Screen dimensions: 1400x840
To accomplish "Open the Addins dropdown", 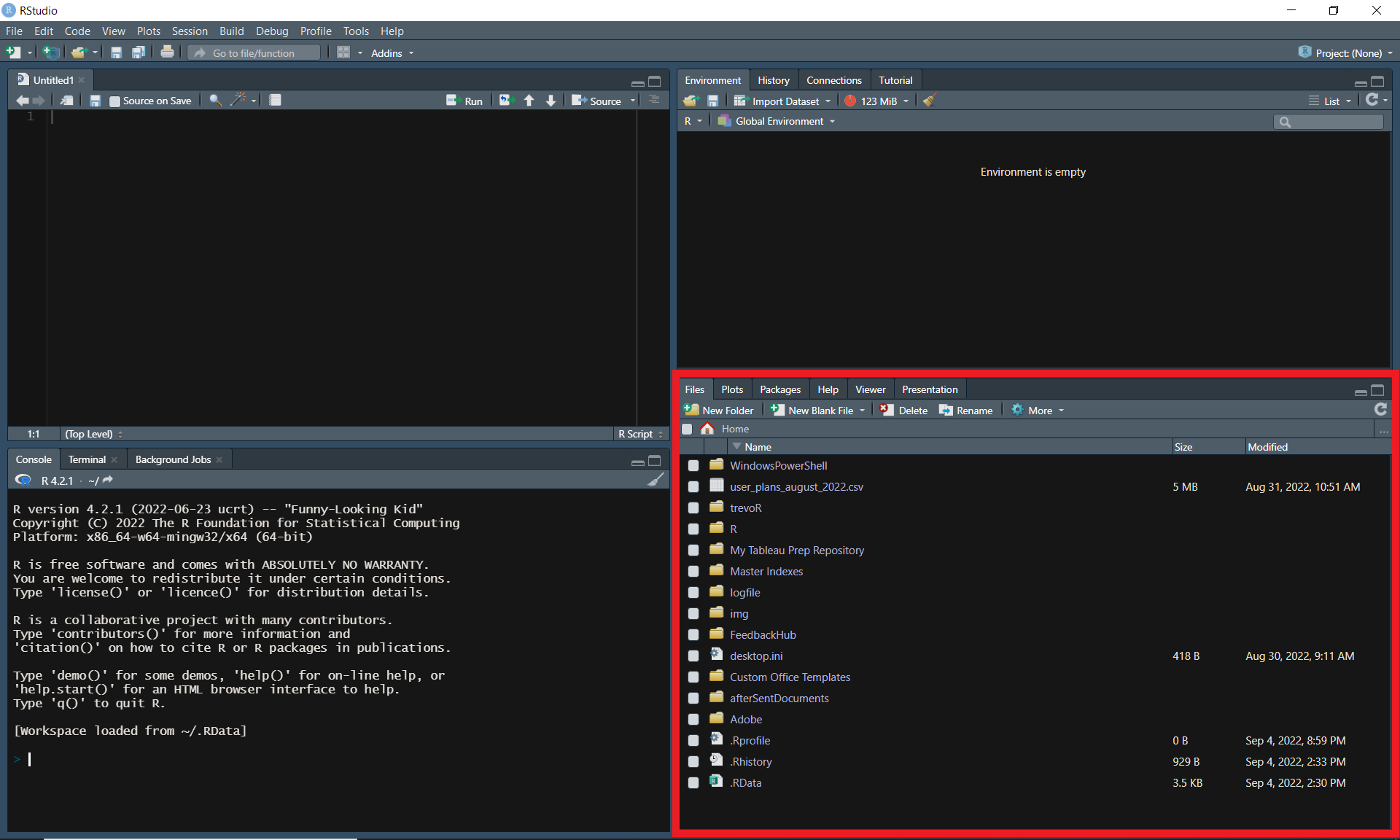I will pos(392,53).
